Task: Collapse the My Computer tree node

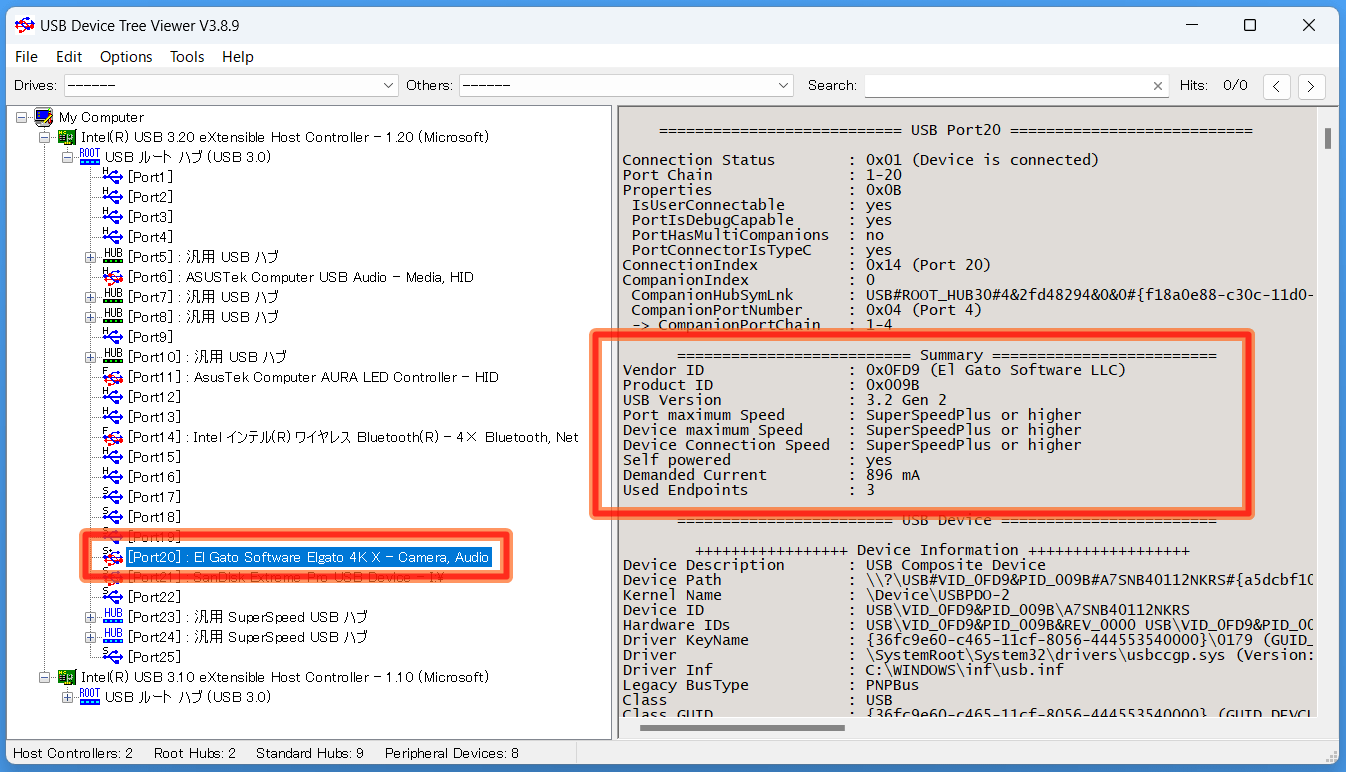Action: (x=22, y=117)
